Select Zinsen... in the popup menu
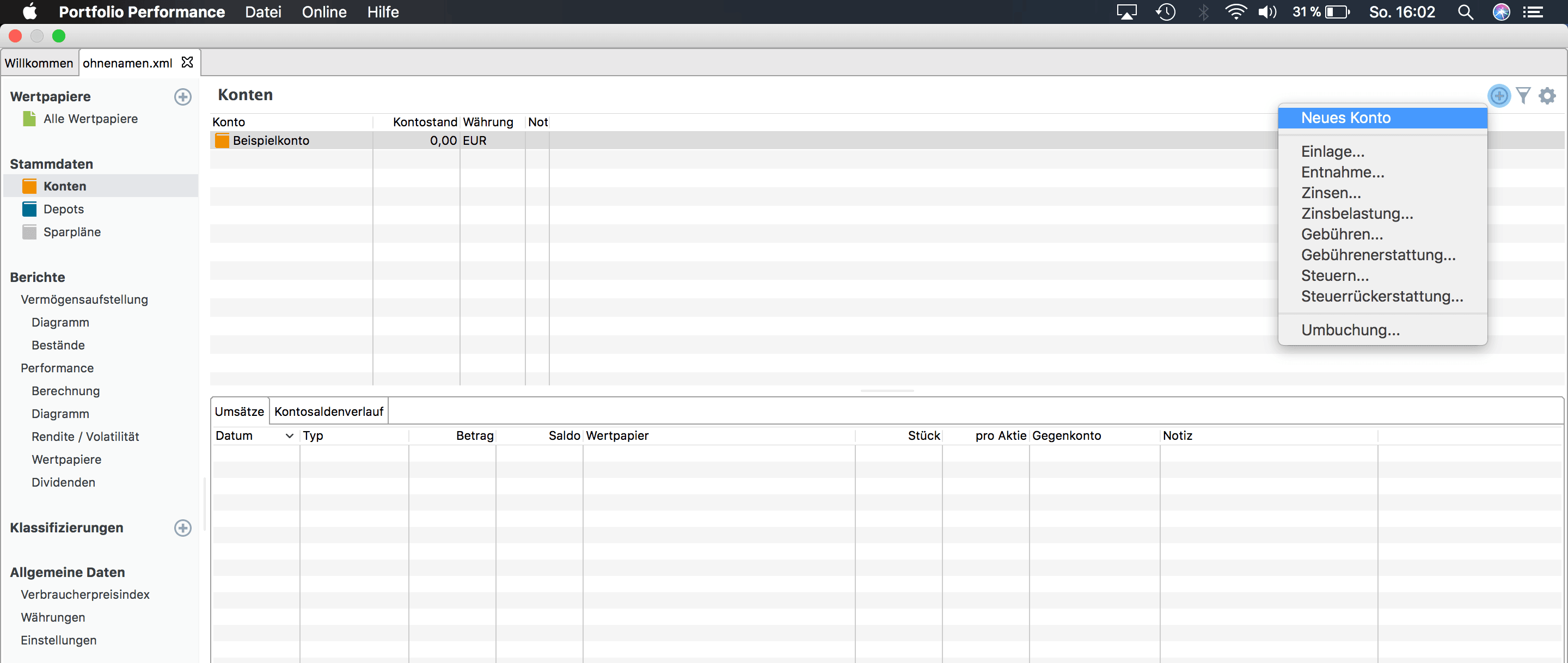This screenshot has height=663, width=1568. 1382,192
